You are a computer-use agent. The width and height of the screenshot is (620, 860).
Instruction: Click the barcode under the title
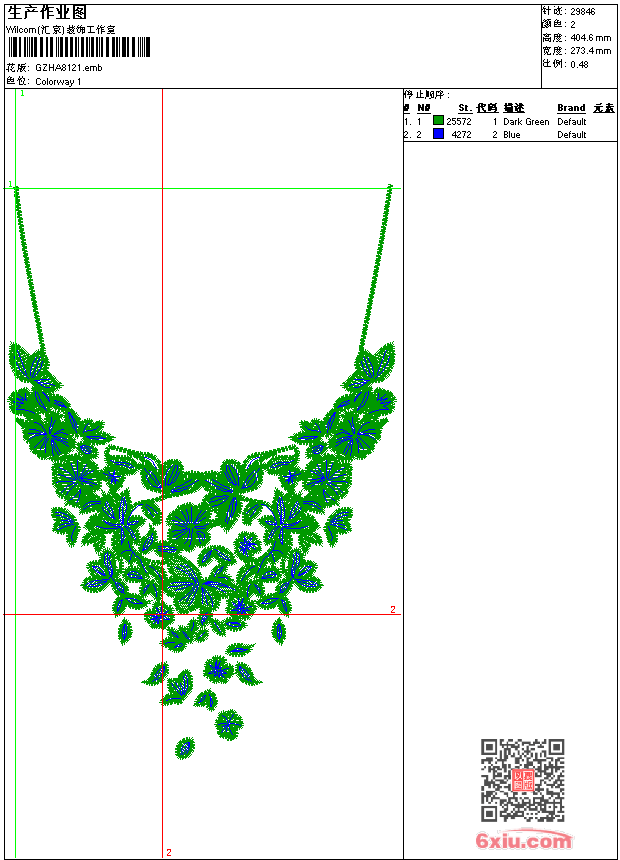pyautogui.click(x=78, y=47)
